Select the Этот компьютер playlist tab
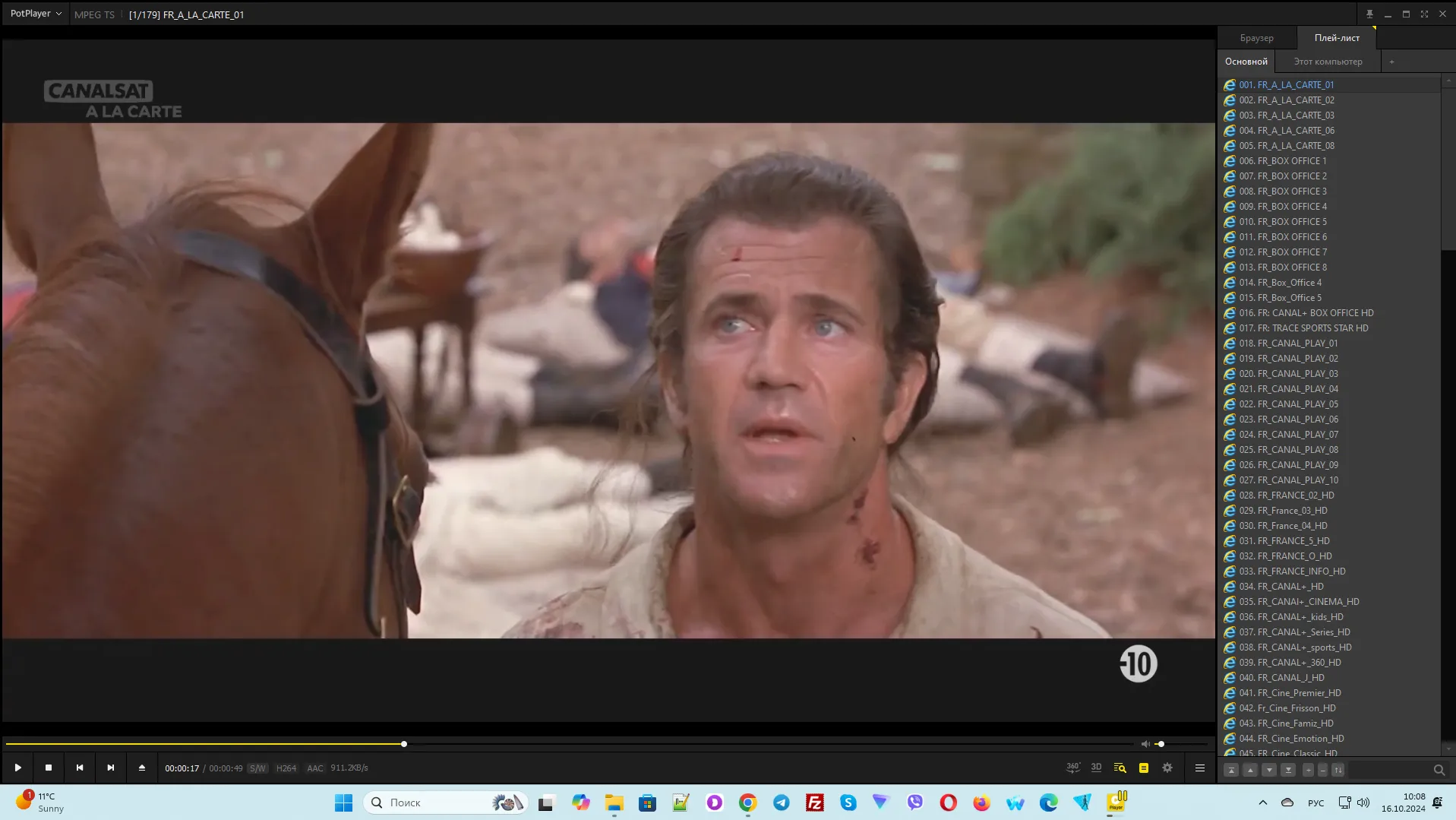The height and width of the screenshot is (820, 1456). tap(1328, 62)
